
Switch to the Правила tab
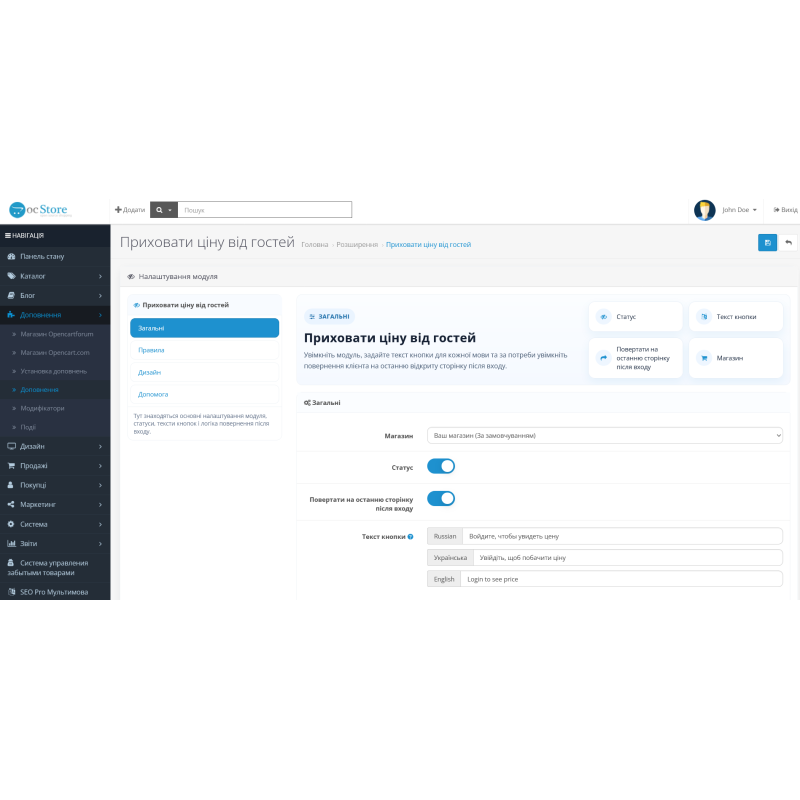[x=205, y=350]
